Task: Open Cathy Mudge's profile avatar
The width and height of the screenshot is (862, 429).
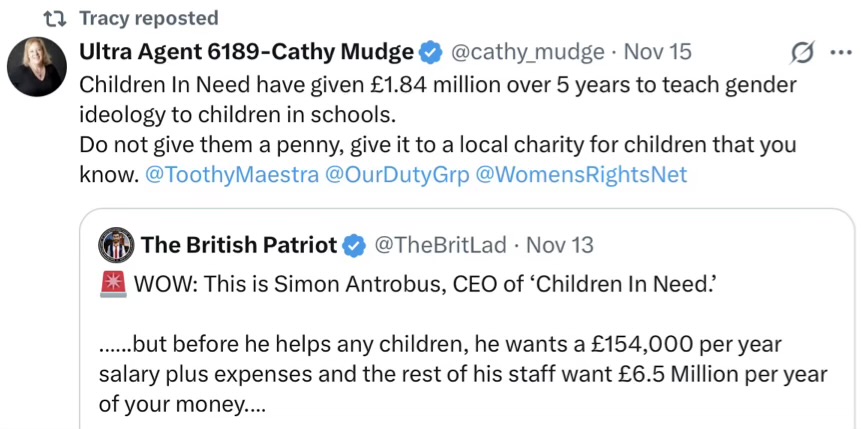Action: (x=37, y=67)
